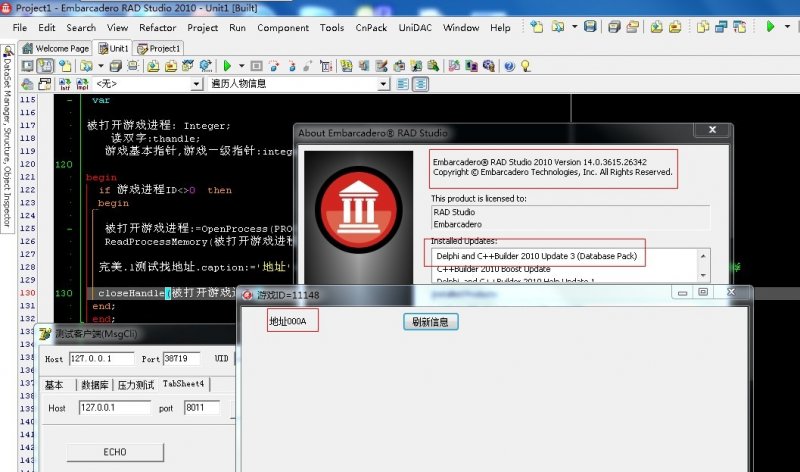Open the UniDAC menu

pos(415,28)
